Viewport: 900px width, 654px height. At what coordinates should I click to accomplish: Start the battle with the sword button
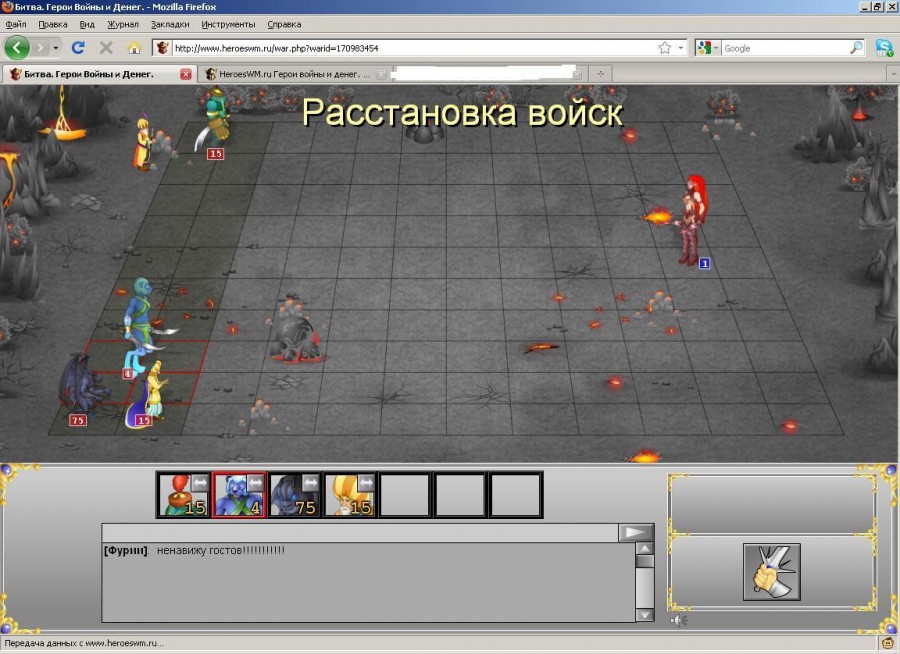coord(771,572)
